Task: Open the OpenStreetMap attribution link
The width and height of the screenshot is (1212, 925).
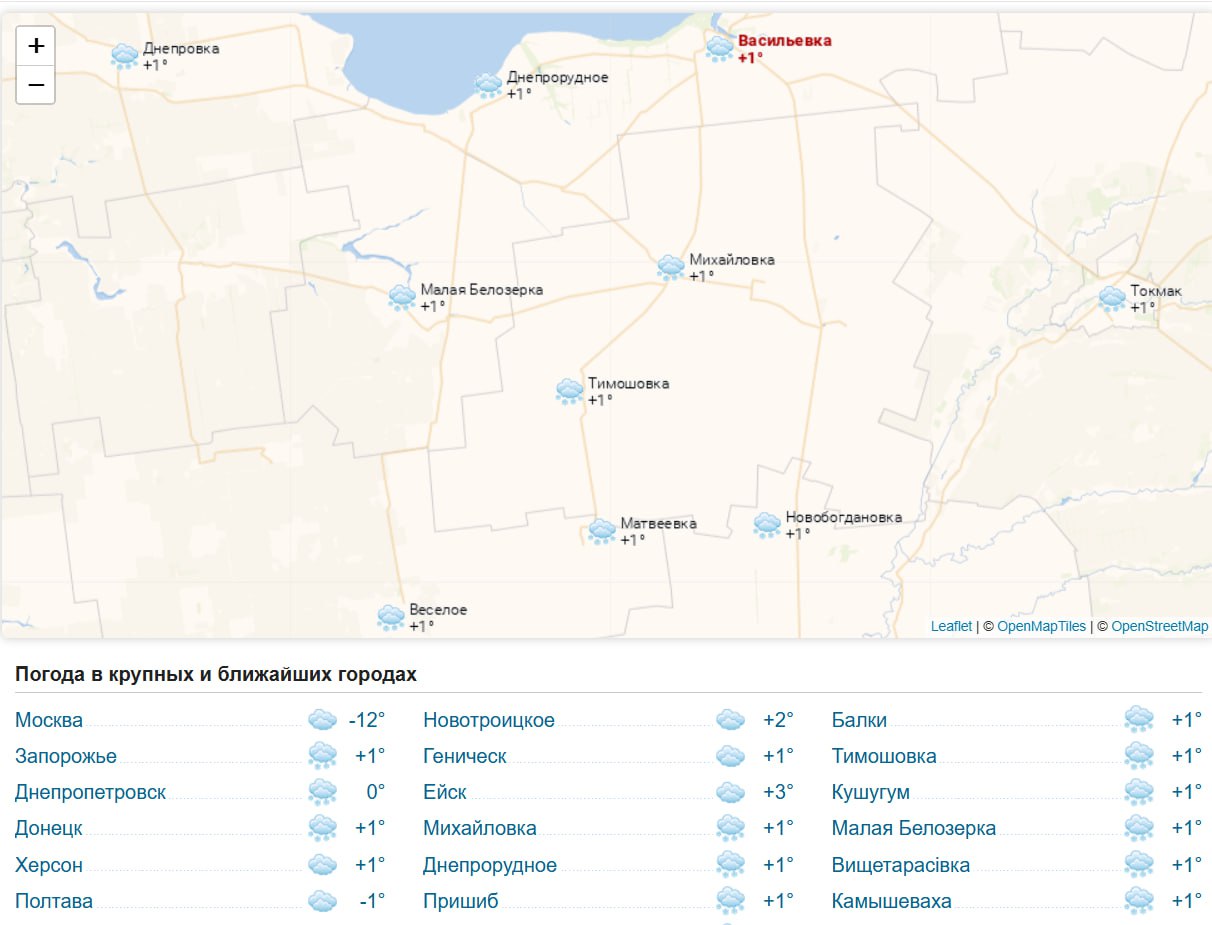Action: pyautogui.click(x=1159, y=626)
